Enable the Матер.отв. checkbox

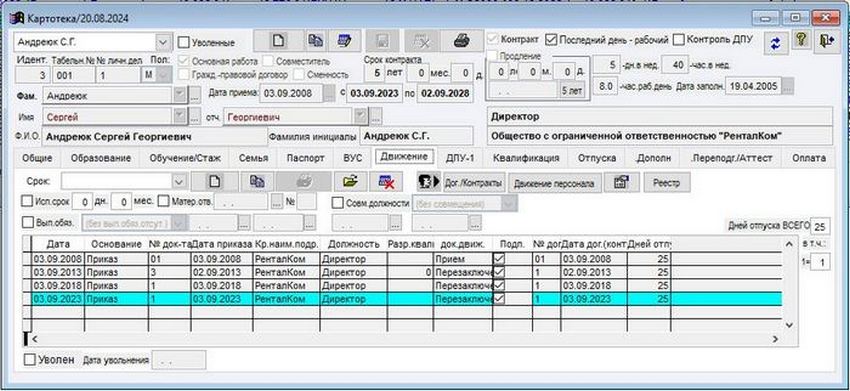pyautogui.click(x=164, y=201)
